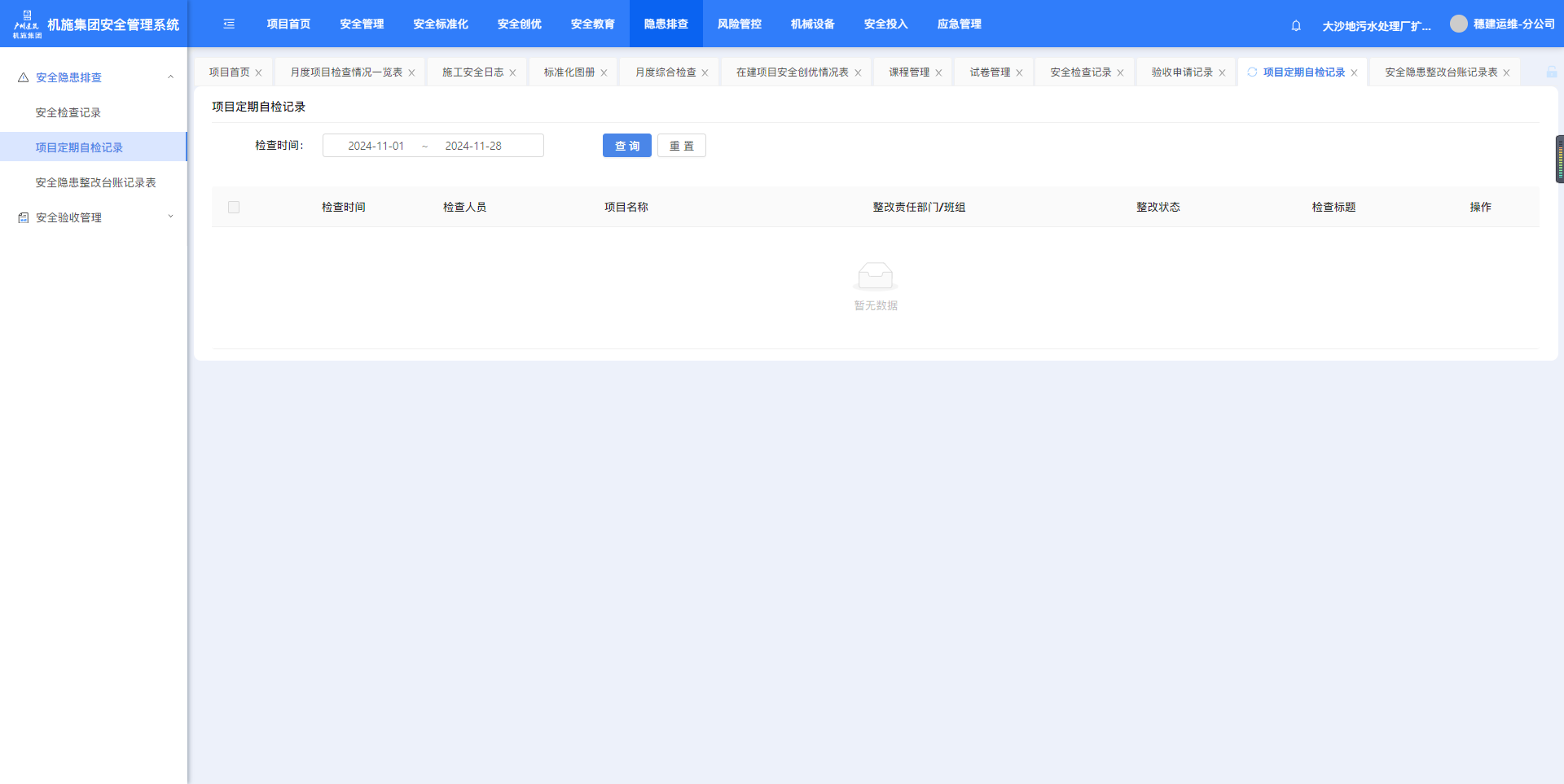The height and width of the screenshot is (784, 1564).
Task: Click the 重置 button
Action: coord(681,146)
